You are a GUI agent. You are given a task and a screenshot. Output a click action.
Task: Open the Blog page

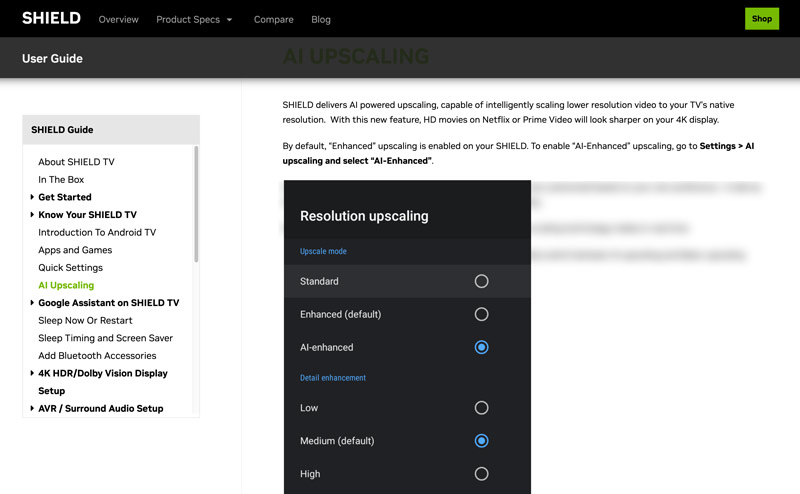pos(321,19)
